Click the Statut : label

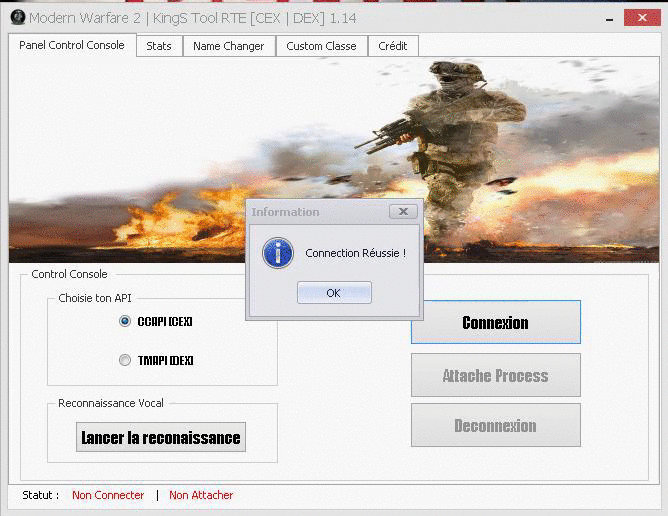coord(40,495)
